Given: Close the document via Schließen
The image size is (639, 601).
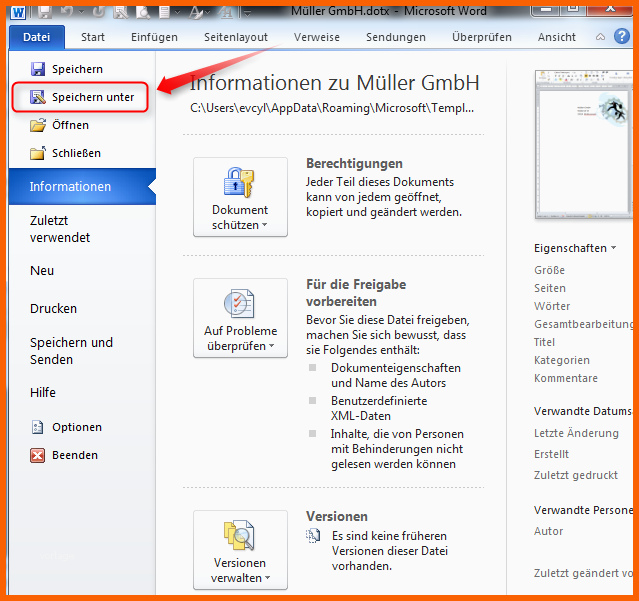Looking at the screenshot, I should coord(65,153).
